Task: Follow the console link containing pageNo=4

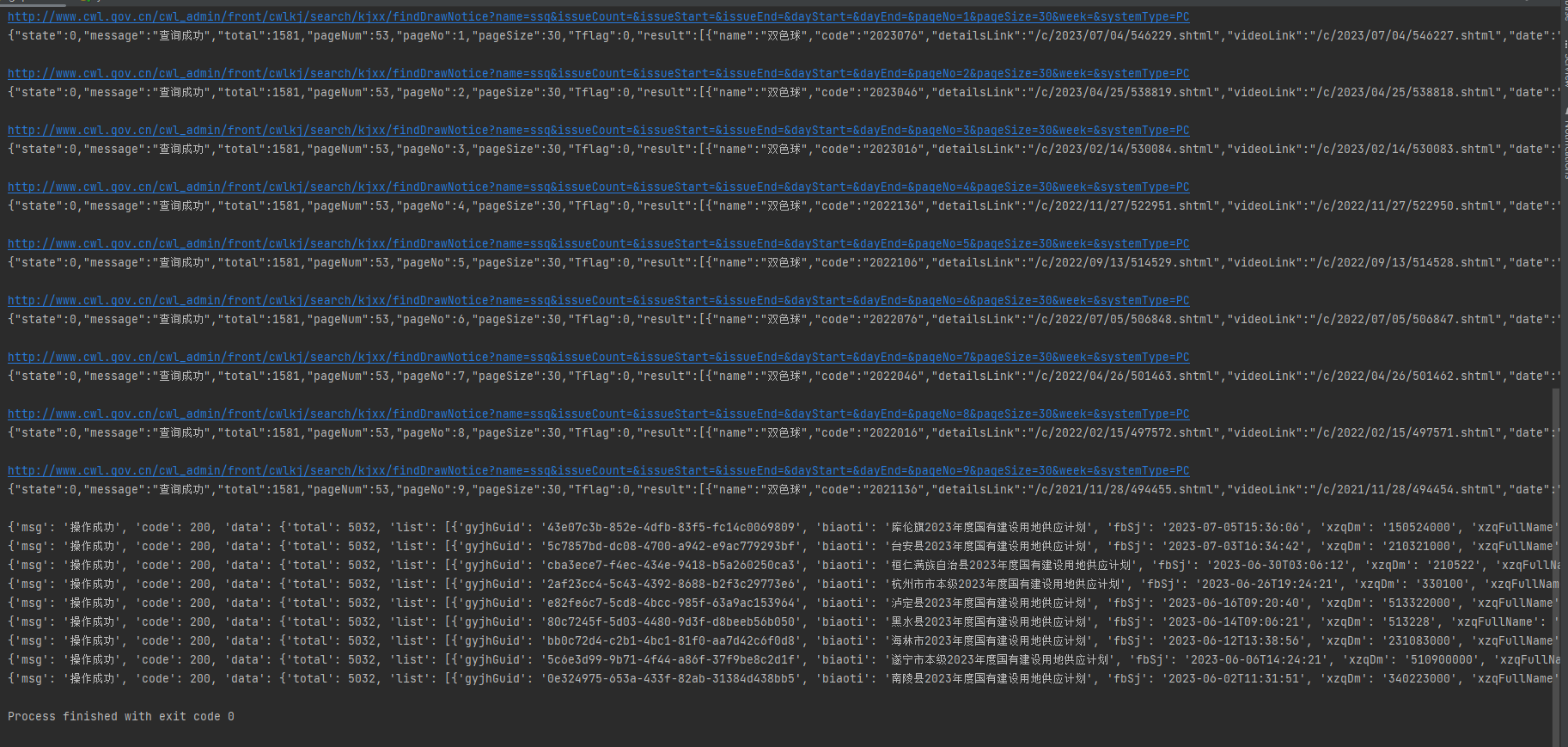Action: [599, 187]
